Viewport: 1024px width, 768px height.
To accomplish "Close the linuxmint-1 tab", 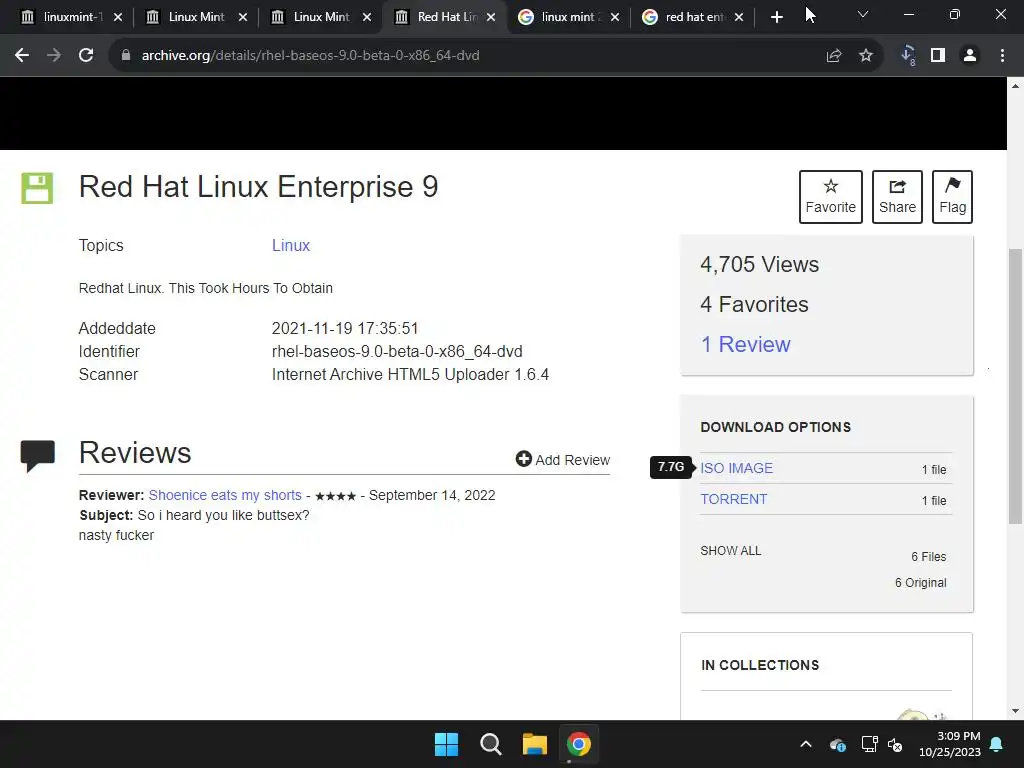I will coord(118,18).
